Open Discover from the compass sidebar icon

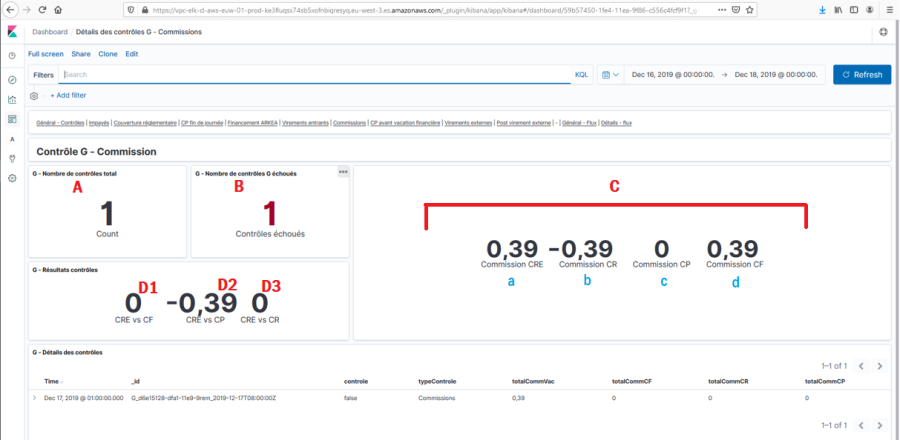point(12,79)
